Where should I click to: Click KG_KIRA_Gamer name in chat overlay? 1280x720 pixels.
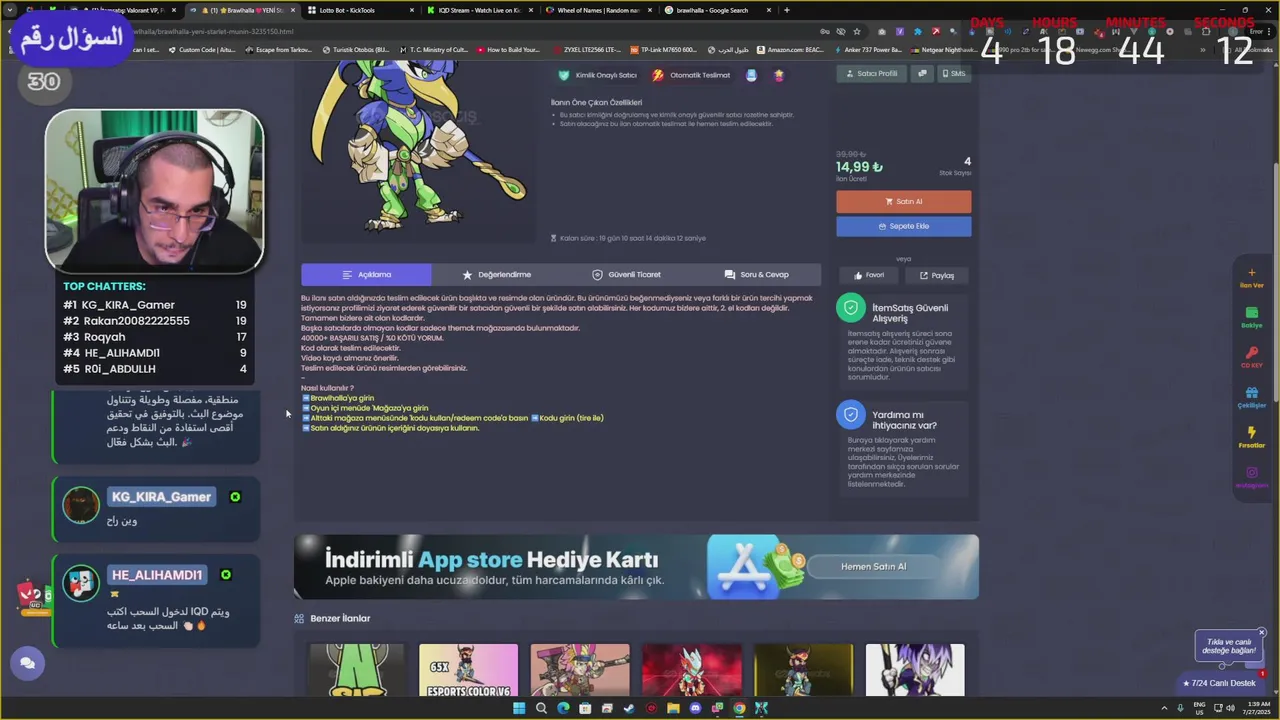click(161, 497)
